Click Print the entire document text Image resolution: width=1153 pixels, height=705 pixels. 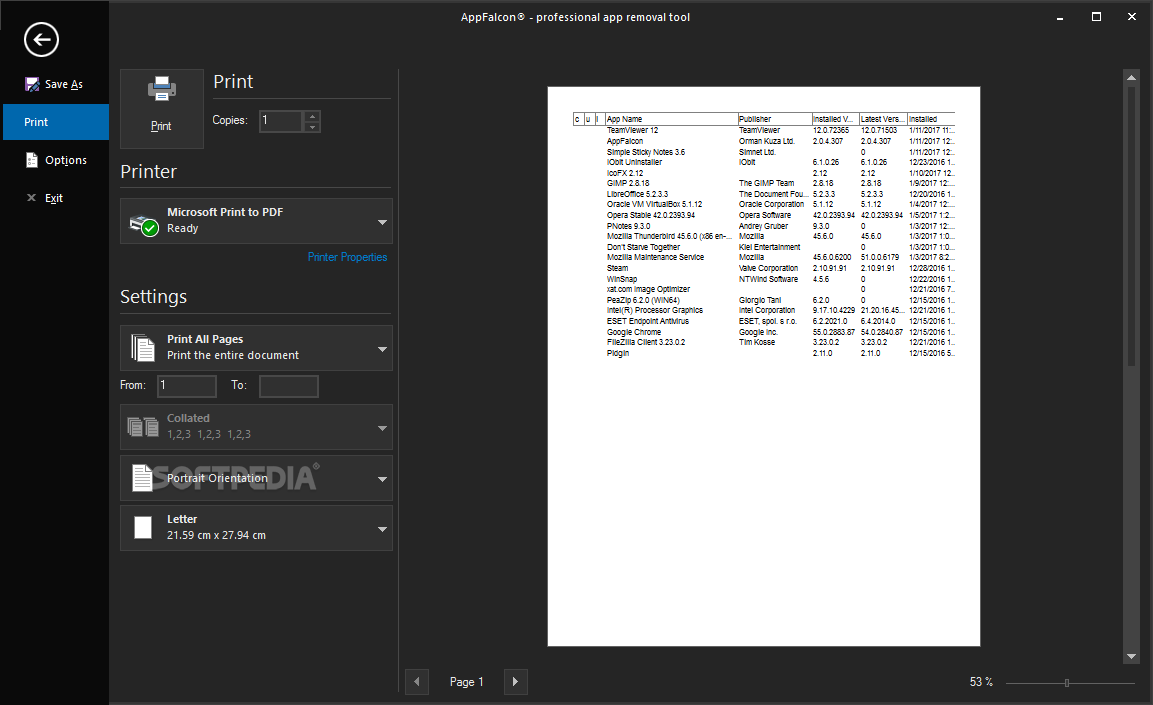pyautogui.click(x=233, y=356)
